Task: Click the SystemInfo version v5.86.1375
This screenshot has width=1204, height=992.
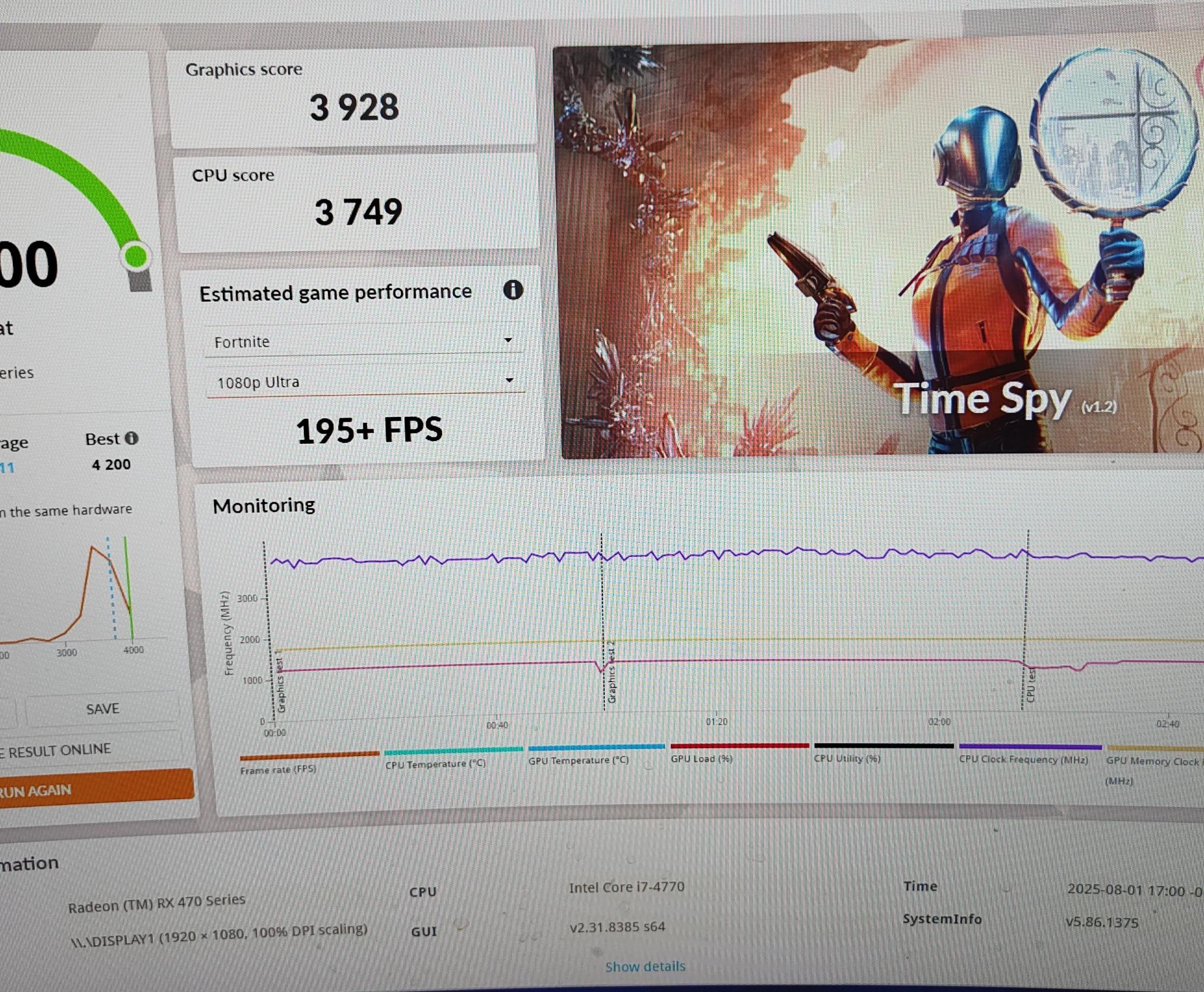Action: click(x=1102, y=922)
